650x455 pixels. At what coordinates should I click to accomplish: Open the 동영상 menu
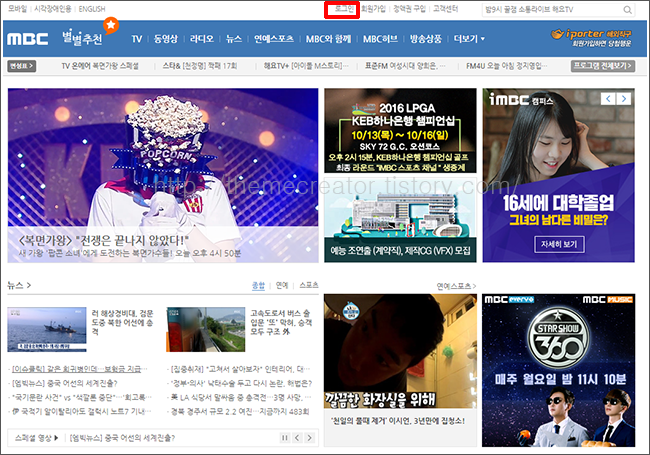point(166,39)
